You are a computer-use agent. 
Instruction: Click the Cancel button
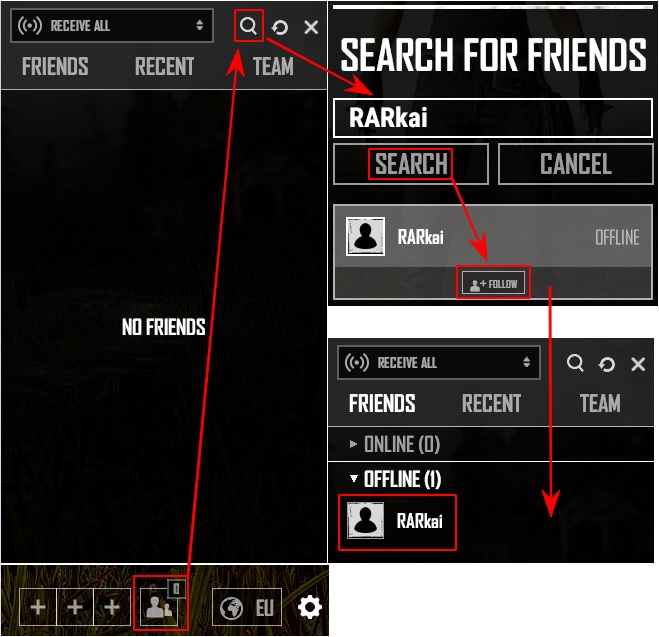(576, 164)
